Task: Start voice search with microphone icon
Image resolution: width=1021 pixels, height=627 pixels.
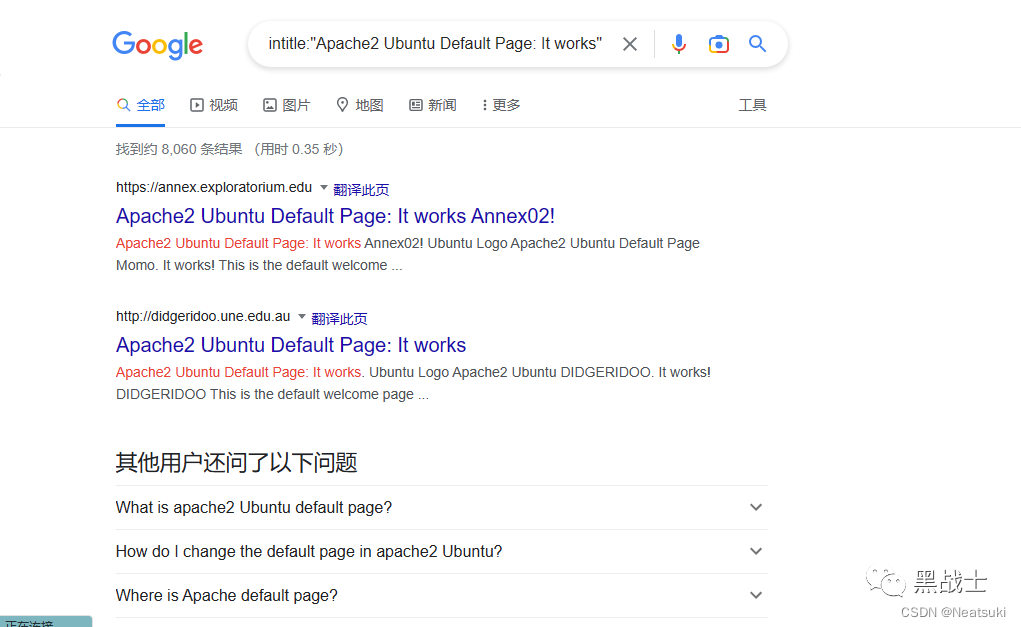Action: coord(678,44)
